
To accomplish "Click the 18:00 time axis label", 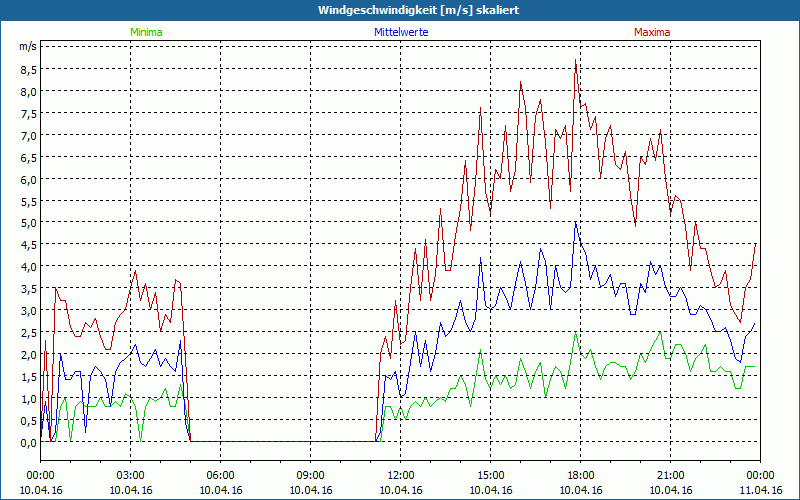I will pyautogui.click(x=581, y=476).
